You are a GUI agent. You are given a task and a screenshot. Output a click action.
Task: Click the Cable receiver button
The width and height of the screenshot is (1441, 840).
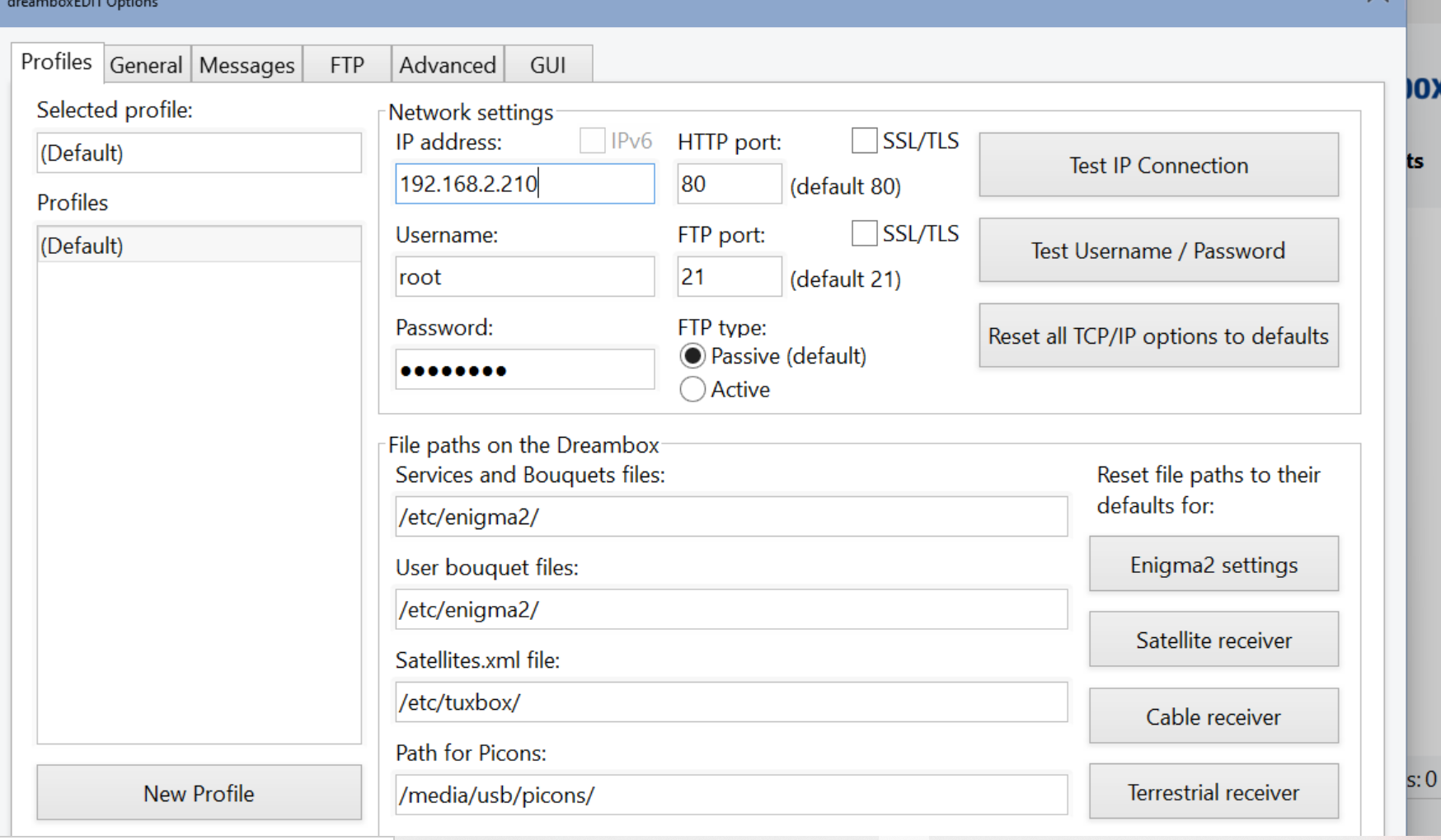(x=1213, y=716)
